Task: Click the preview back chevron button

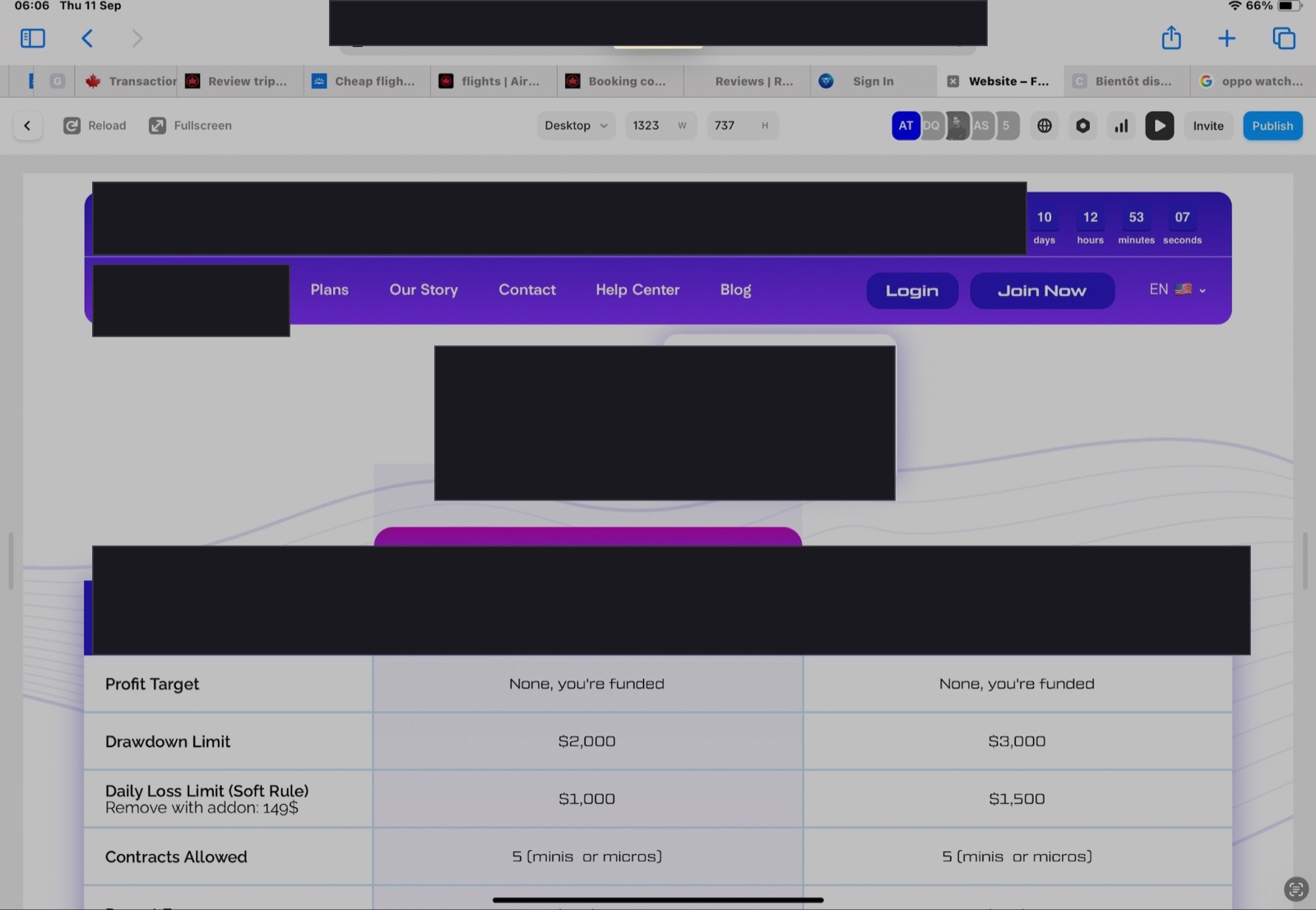Action: tap(28, 126)
